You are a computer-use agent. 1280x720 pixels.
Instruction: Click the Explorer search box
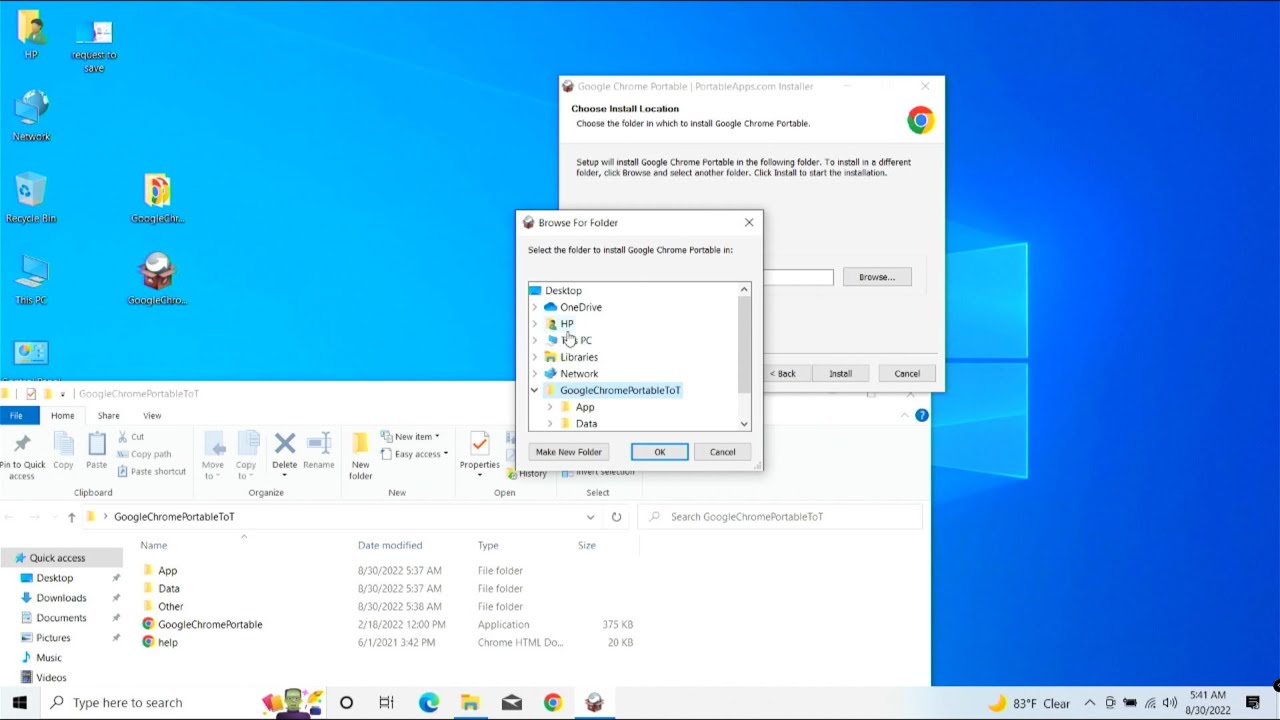coord(780,517)
